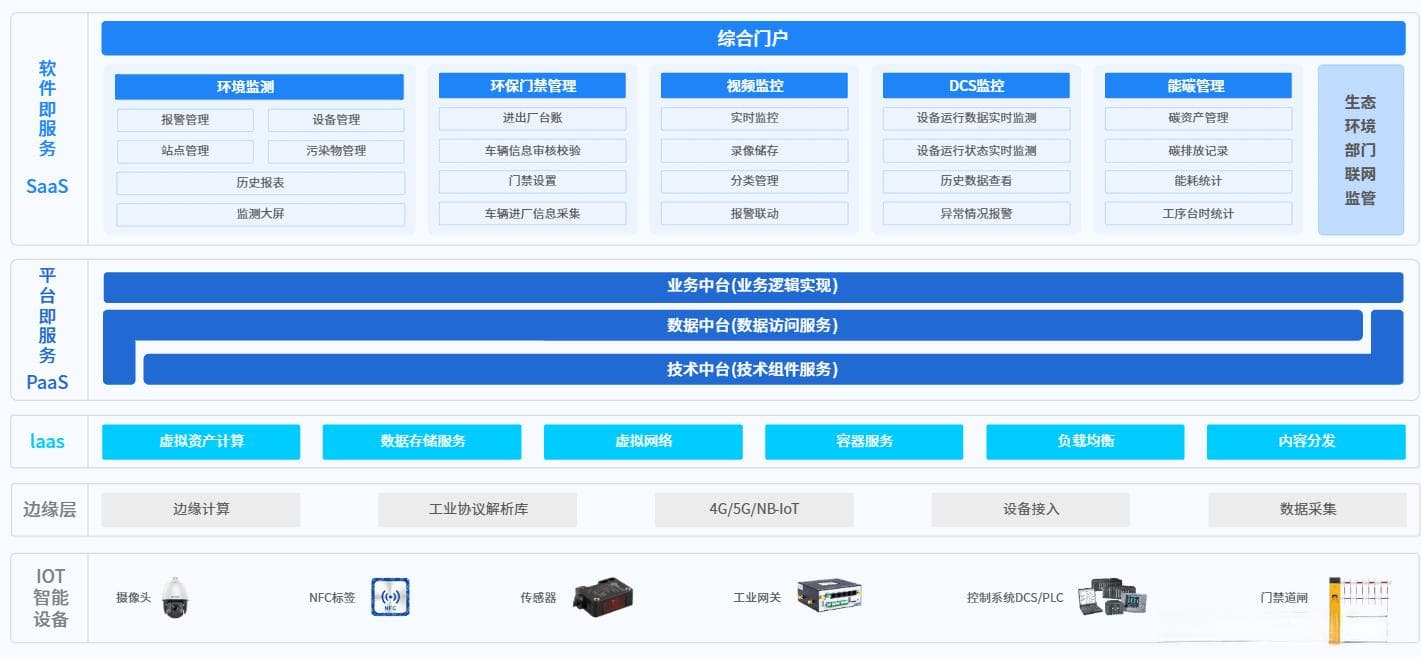Open 报警管理 under 环境监测

[185, 120]
